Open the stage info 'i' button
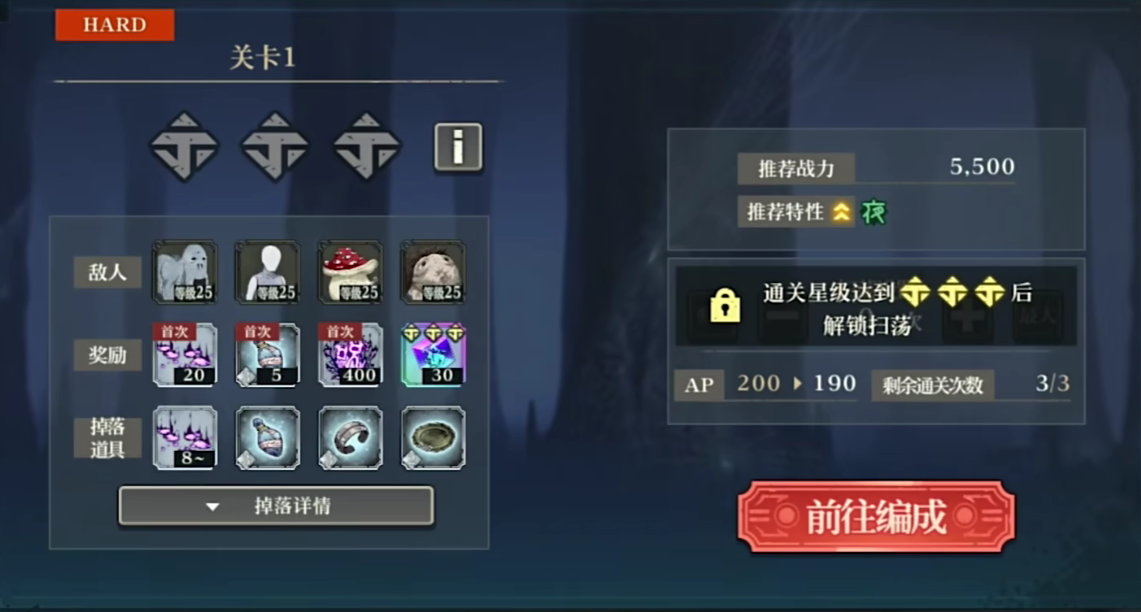The height and width of the screenshot is (612, 1141). pos(458,147)
